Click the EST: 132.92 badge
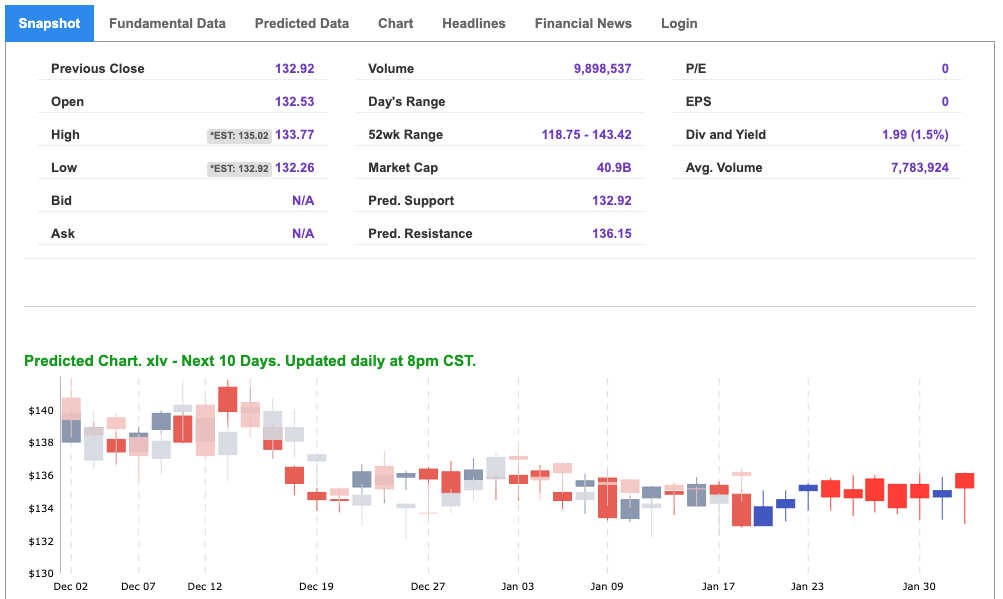Image resolution: width=1003 pixels, height=599 pixels. click(x=239, y=169)
